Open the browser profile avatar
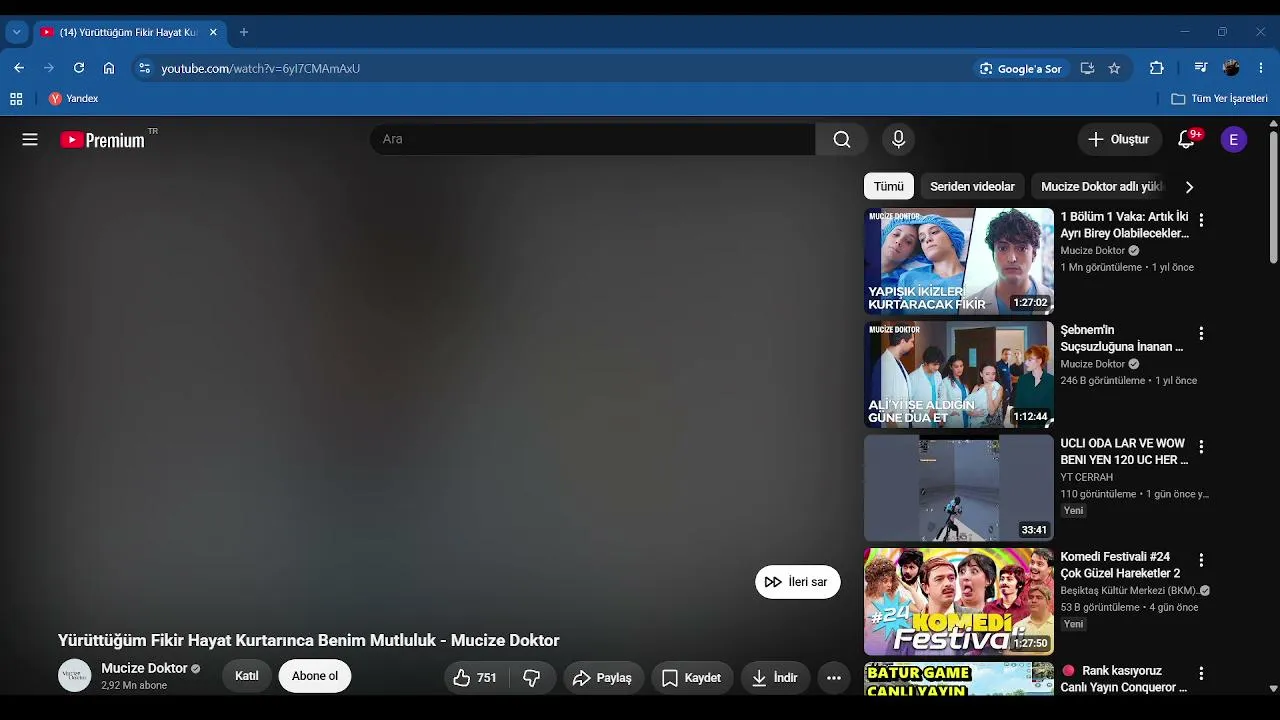 [1231, 68]
